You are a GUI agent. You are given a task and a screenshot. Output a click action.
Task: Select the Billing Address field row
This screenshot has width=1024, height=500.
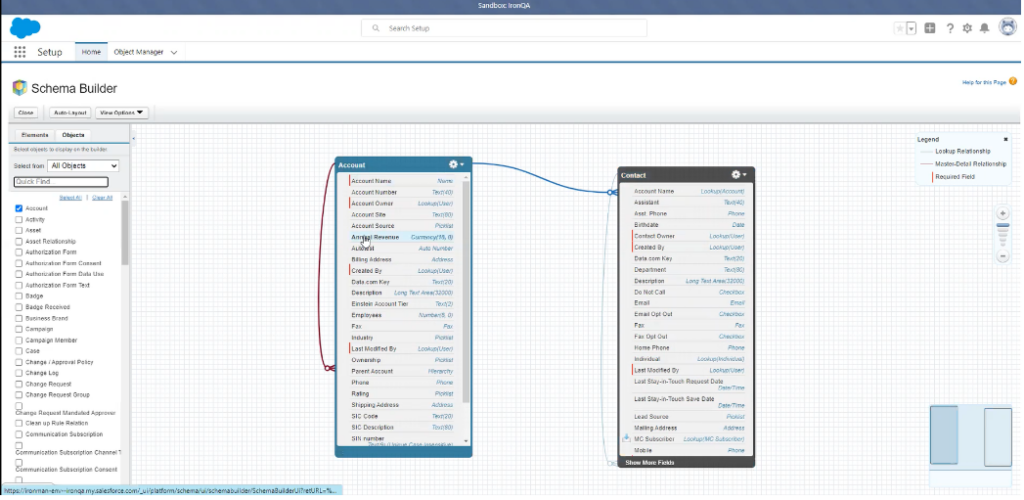(402, 259)
